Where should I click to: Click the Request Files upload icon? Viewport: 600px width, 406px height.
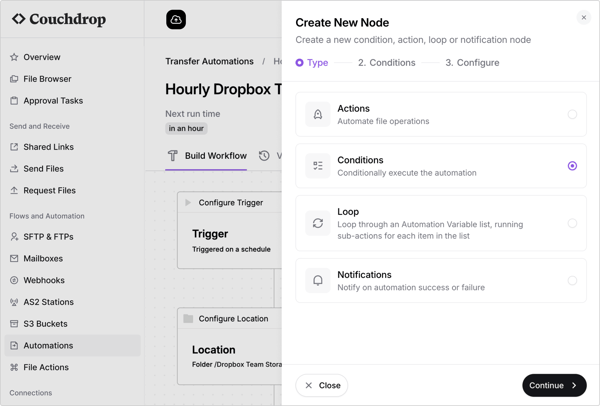(x=14, y=191)
